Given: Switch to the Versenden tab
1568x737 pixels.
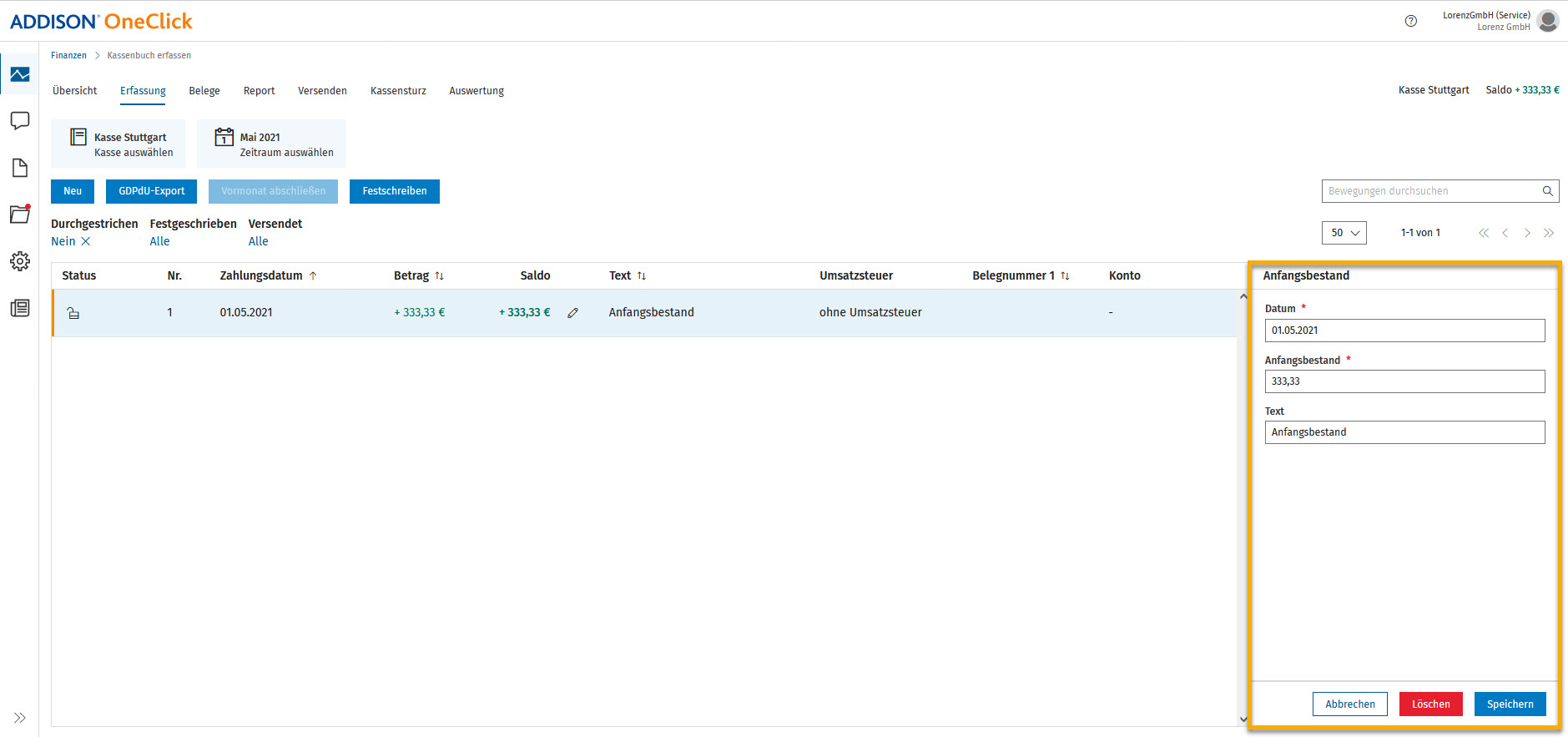Looking at the screenshot, I should tap(322, 91).
